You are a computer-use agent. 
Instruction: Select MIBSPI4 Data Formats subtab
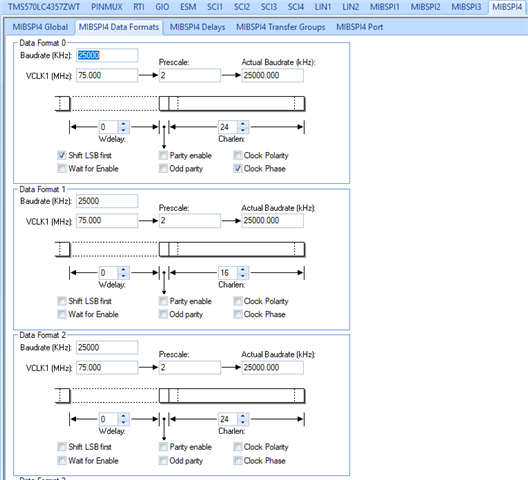119,27
